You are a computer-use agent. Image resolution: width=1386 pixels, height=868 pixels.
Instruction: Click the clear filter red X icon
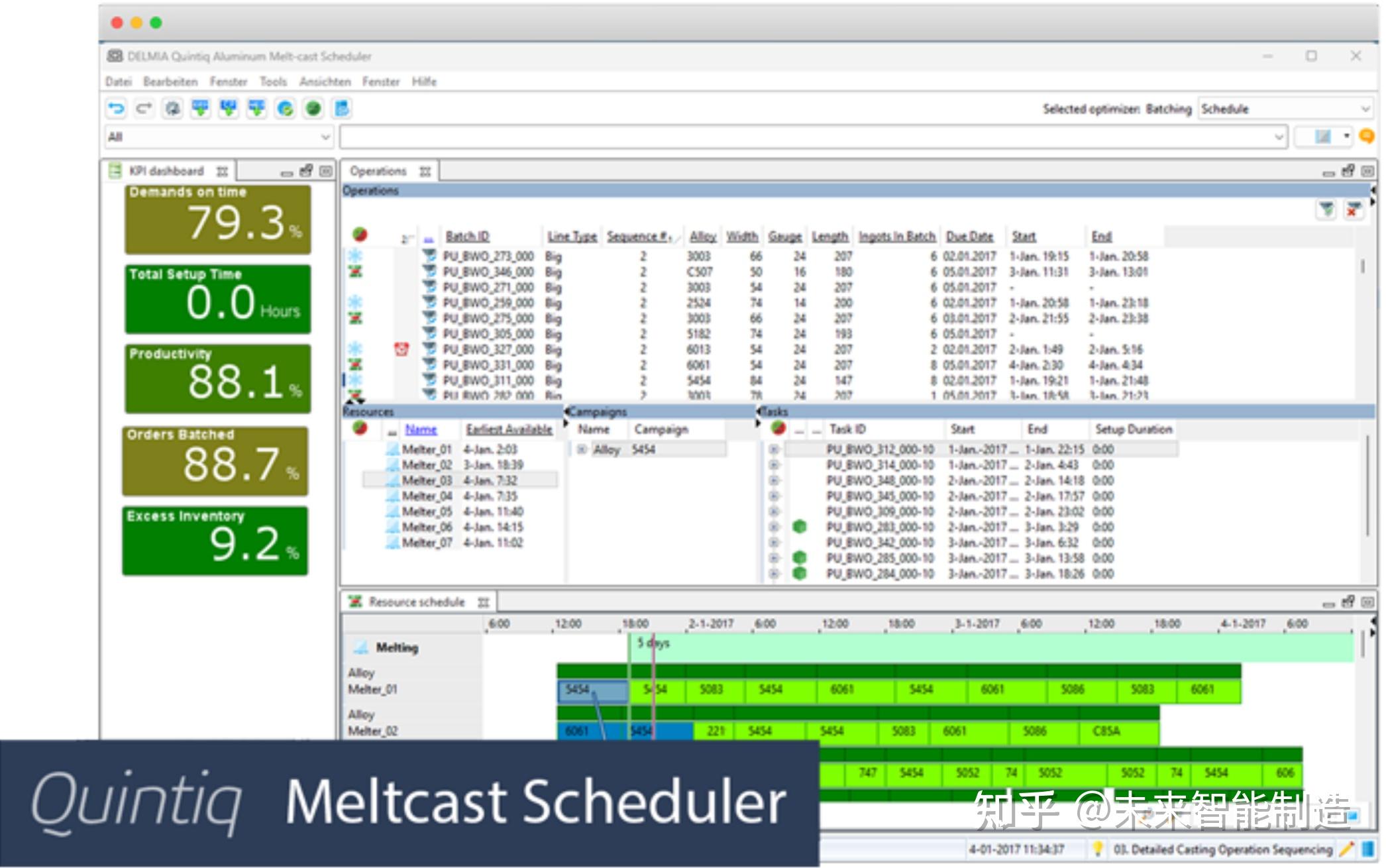tap(1353, 210)
